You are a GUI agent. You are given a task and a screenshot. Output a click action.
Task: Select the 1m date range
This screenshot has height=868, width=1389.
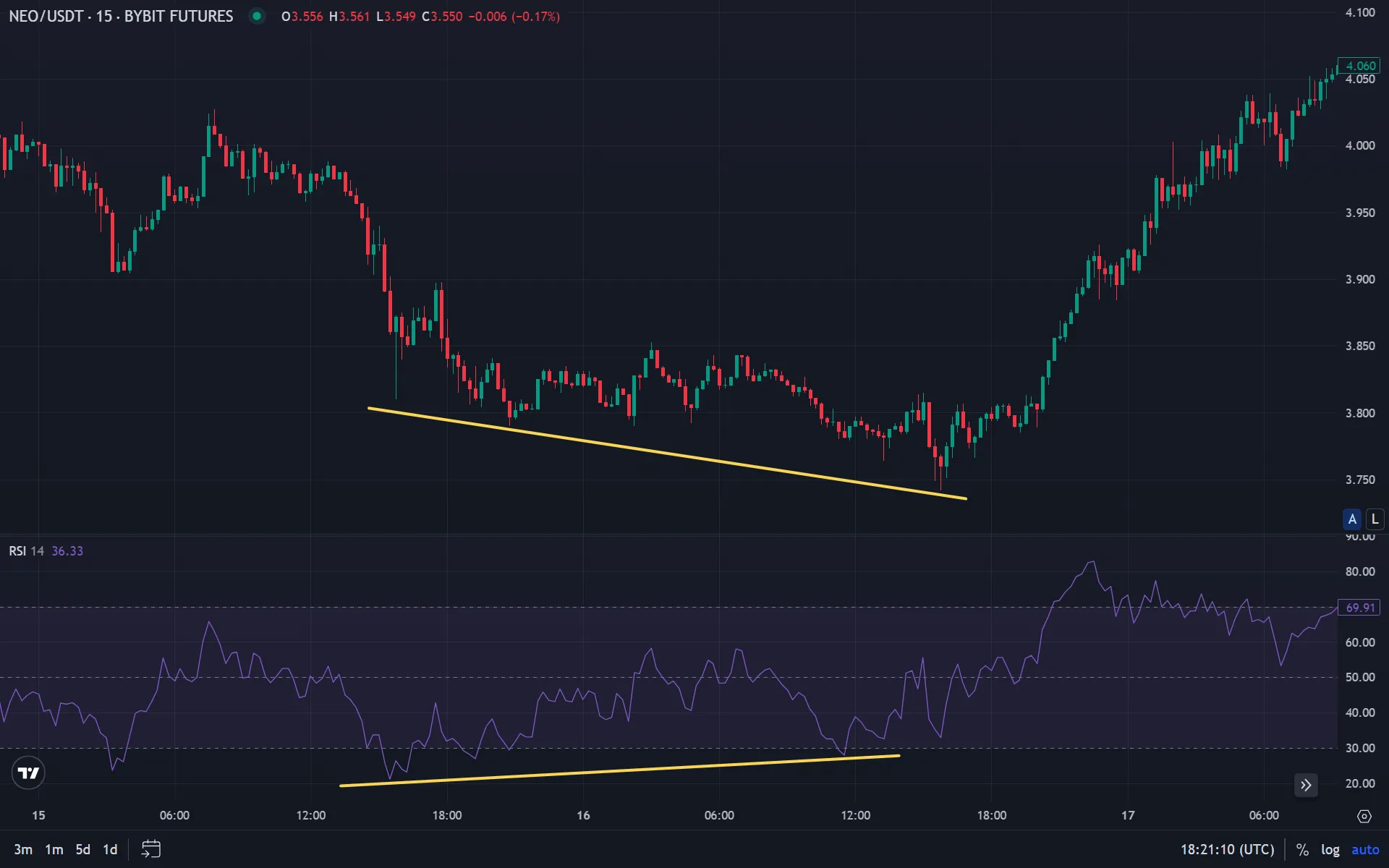pos(54,849)
